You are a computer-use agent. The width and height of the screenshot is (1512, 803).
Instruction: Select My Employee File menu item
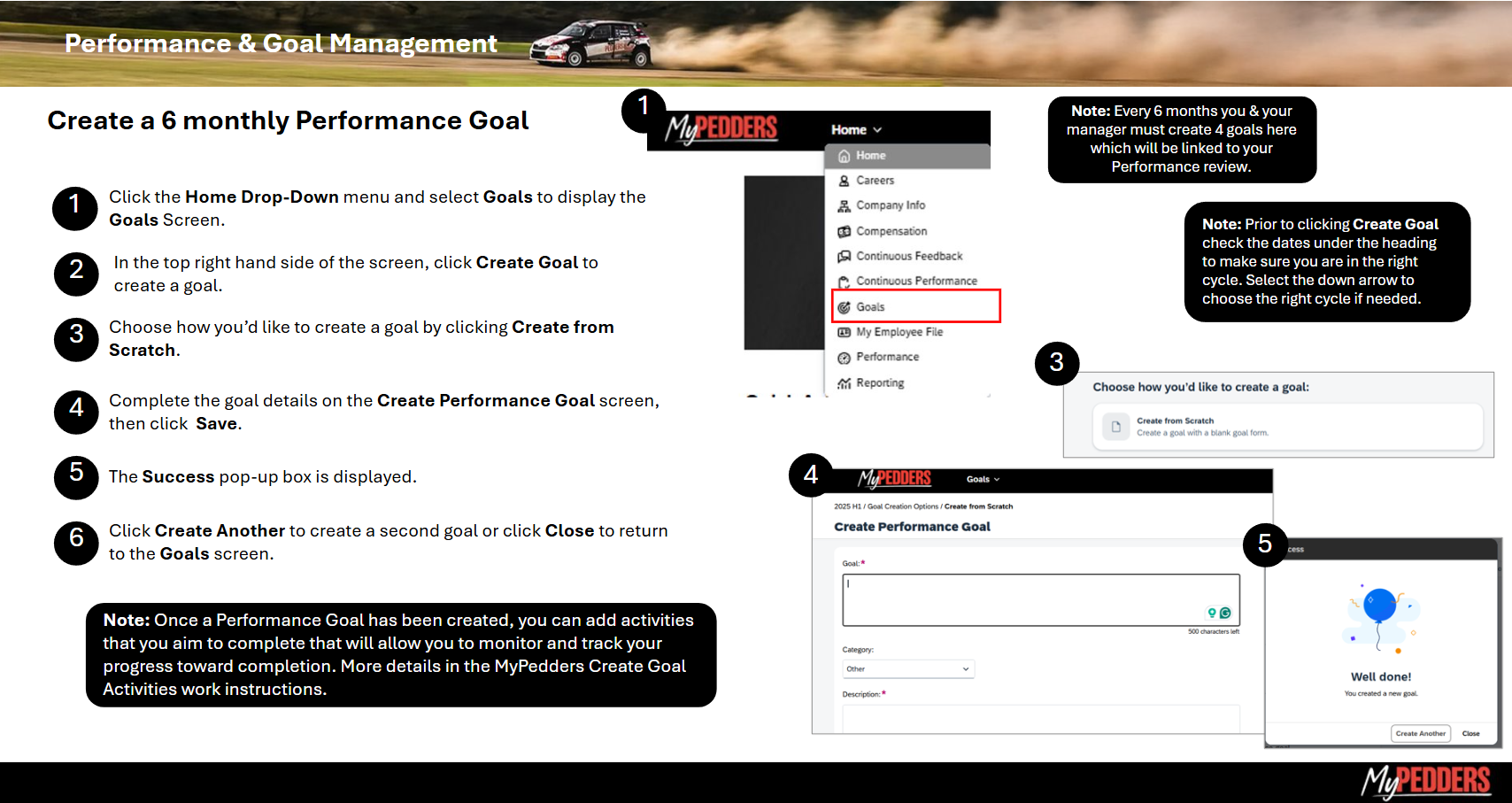coord(899,332)
